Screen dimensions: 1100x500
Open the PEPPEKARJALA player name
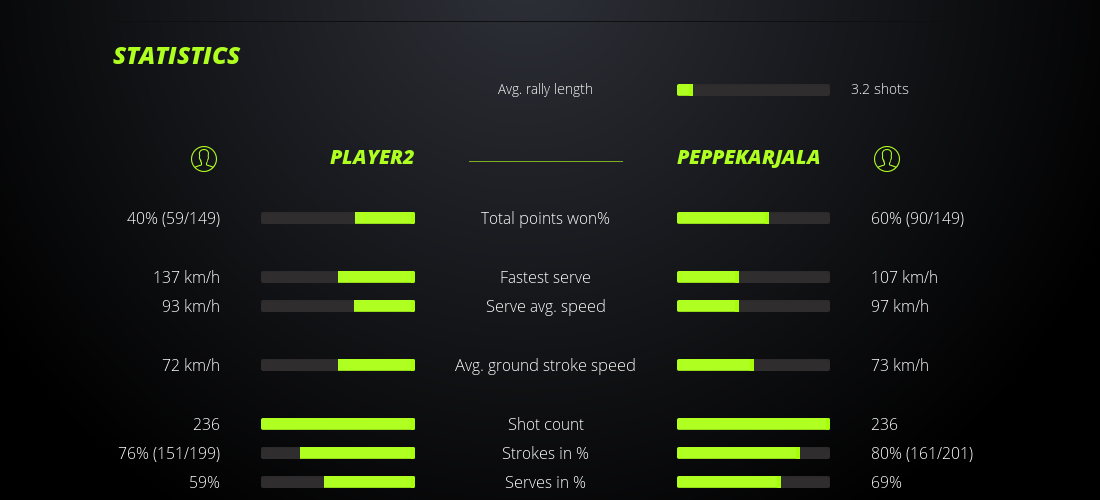[x=748, y=157]
